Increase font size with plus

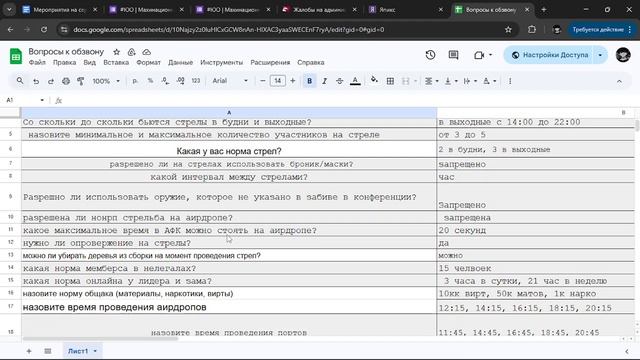293,81
